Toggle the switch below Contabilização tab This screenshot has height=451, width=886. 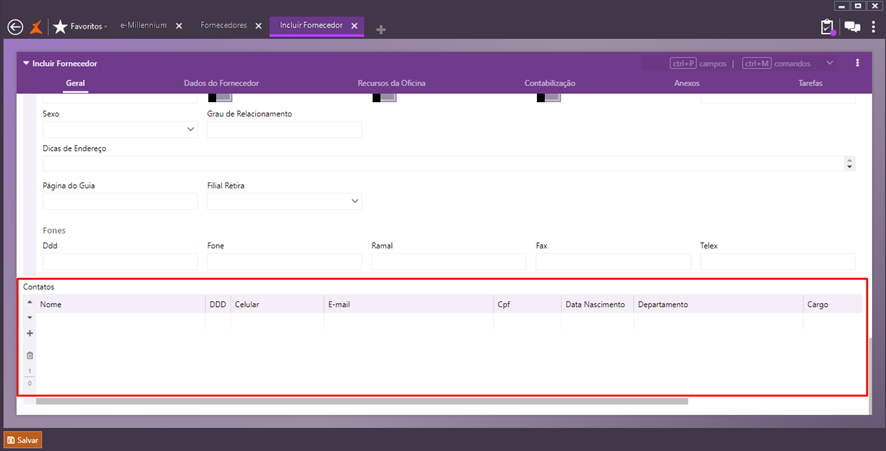(549, 98)
